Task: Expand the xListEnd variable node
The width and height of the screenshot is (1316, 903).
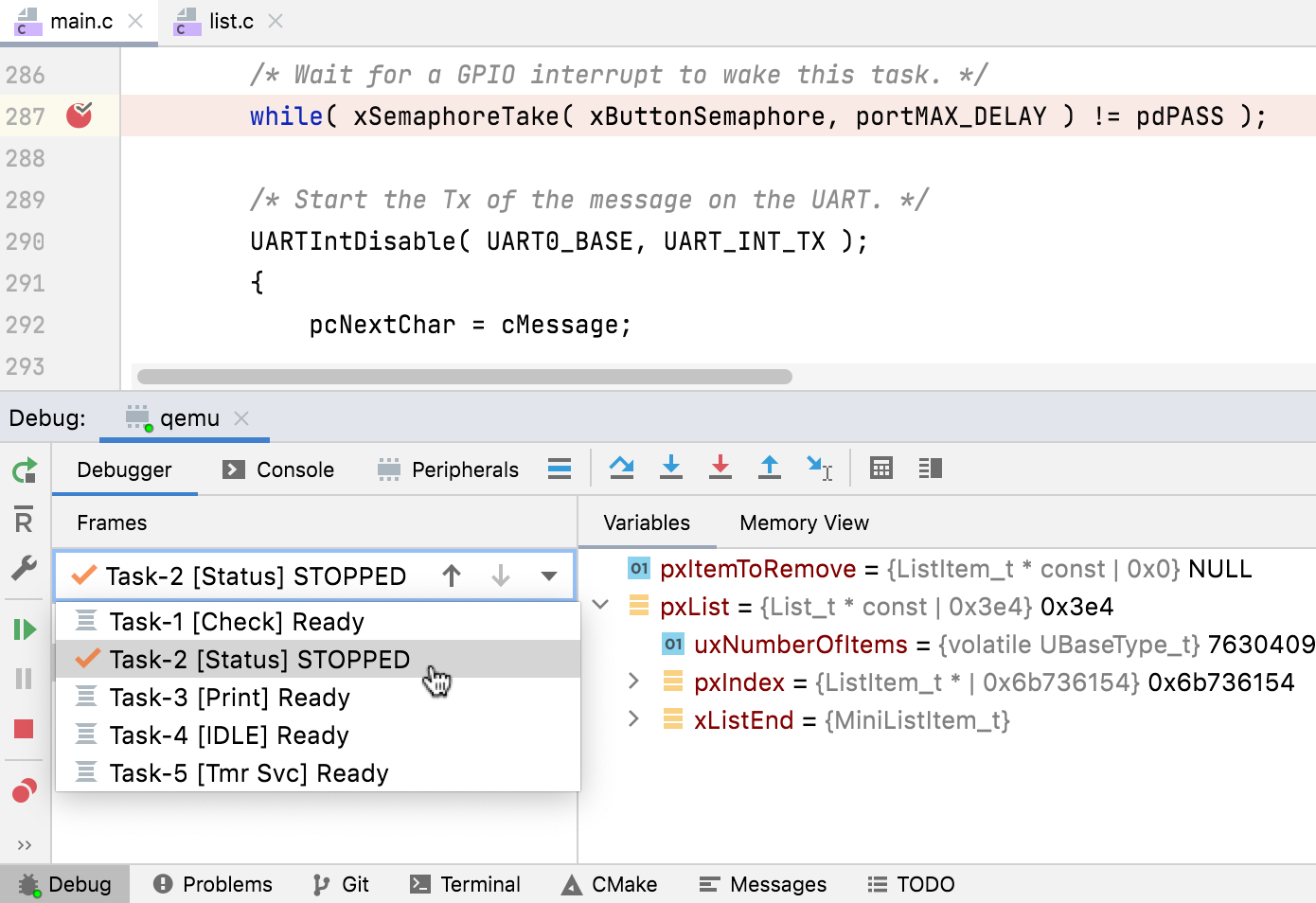Action: [x=634, y=719]
